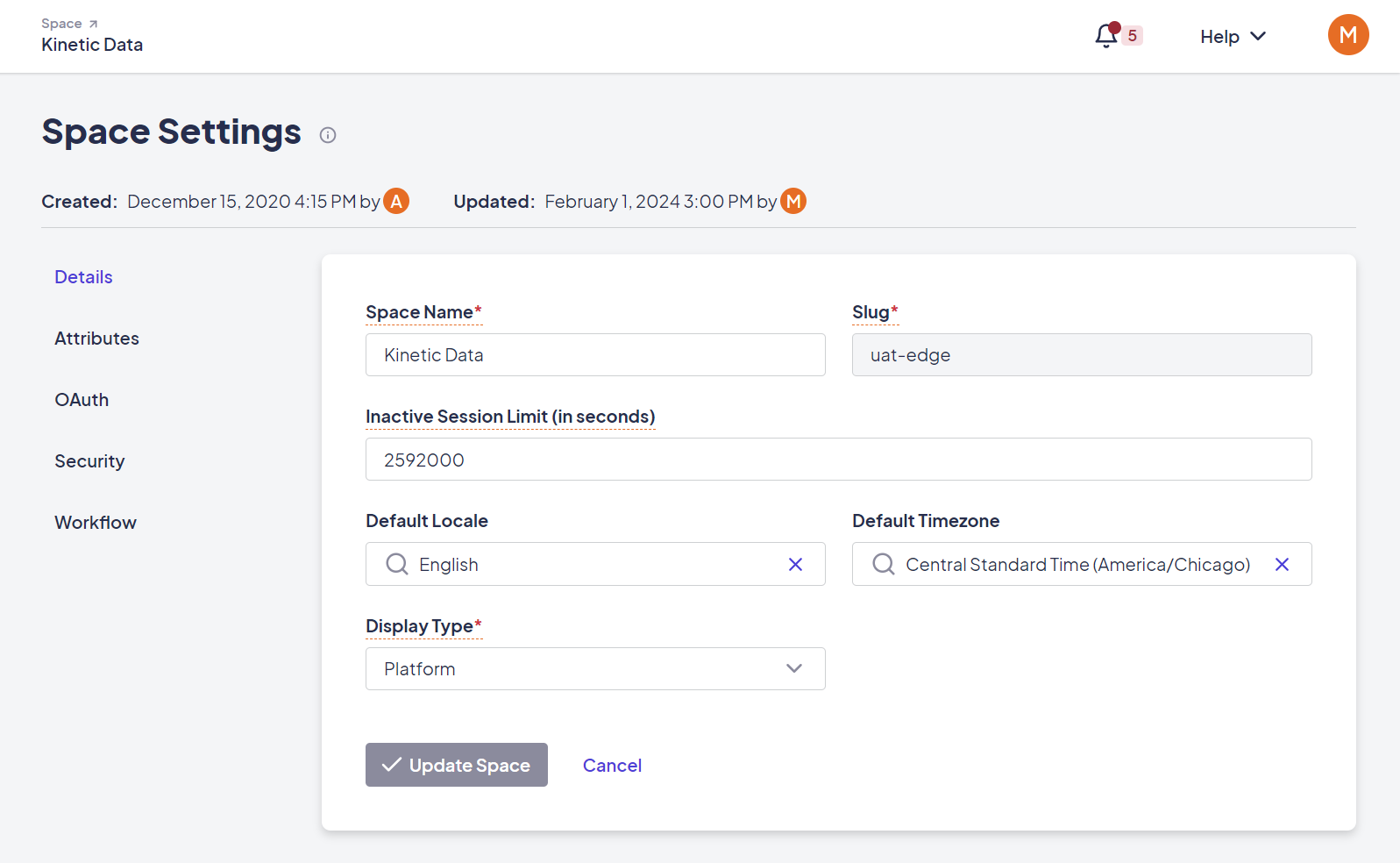Click the Space Name label

click(x=423, y=312)
